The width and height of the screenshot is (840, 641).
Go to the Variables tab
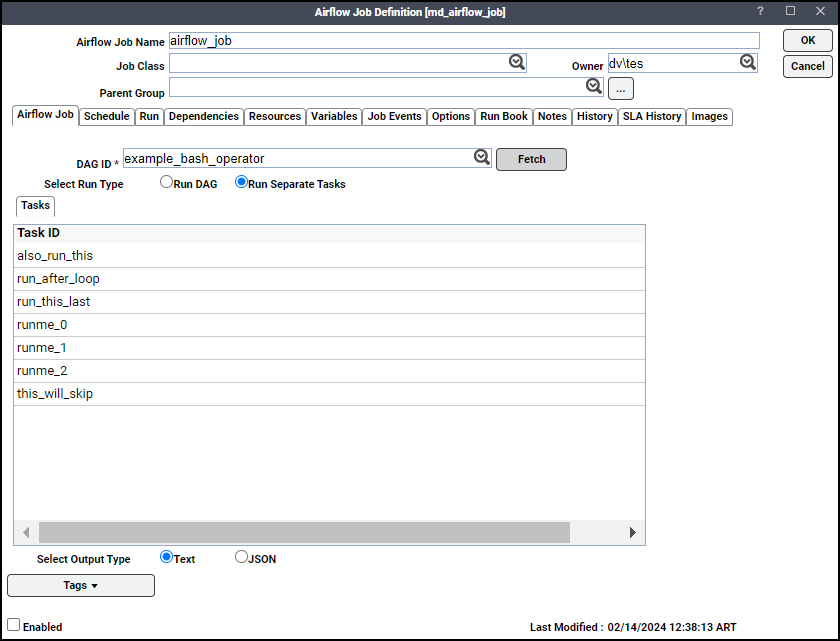pyautogui.click(x=334, y=117)
